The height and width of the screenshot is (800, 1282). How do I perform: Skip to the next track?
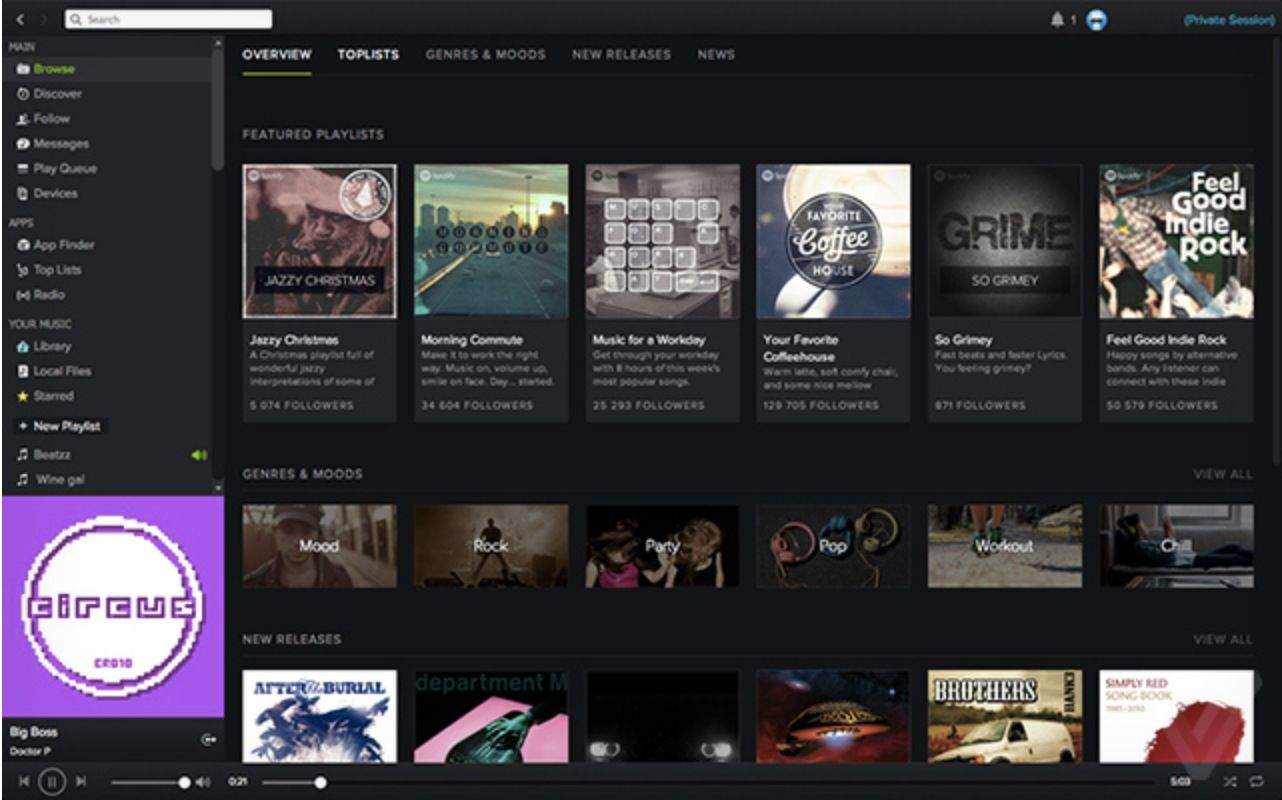pyautogui.click(x=82, y=781)
